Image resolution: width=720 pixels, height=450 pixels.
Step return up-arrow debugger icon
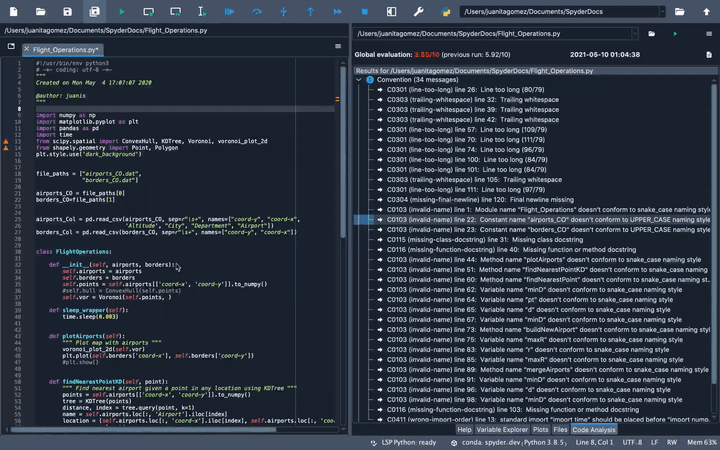click(x=310, y=11)
